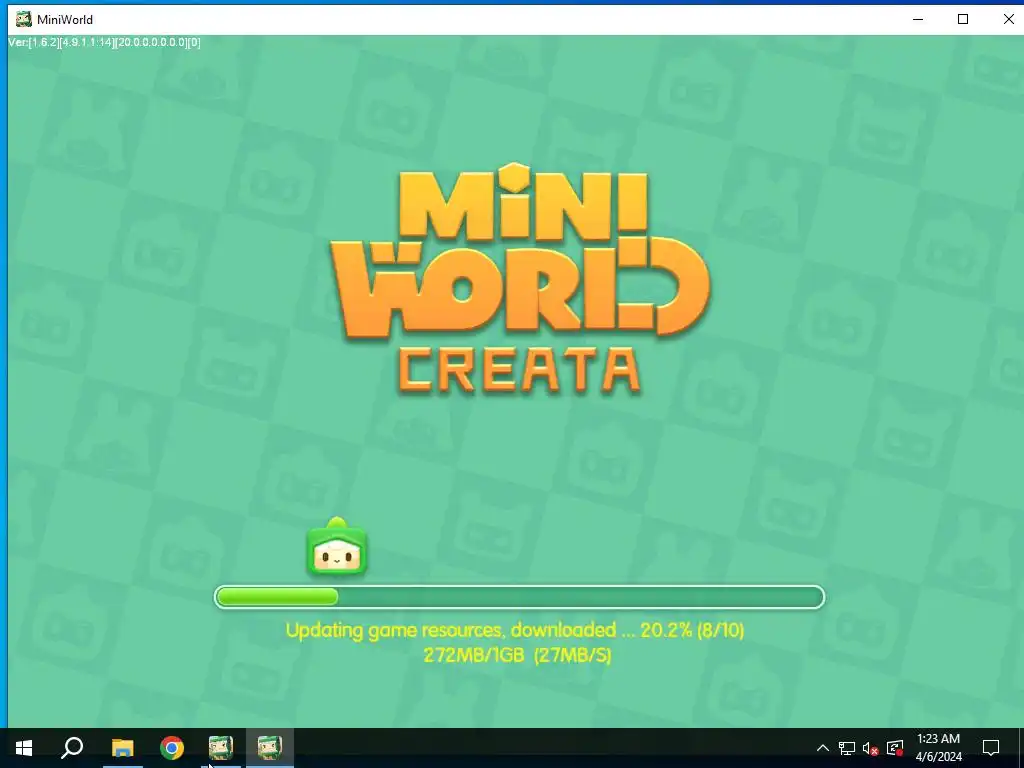Screen dimensions: 1024x768
Task: Switch to the first MiniWorld taskbar icon
Action: pyautogui.click(x=221, y=748)
